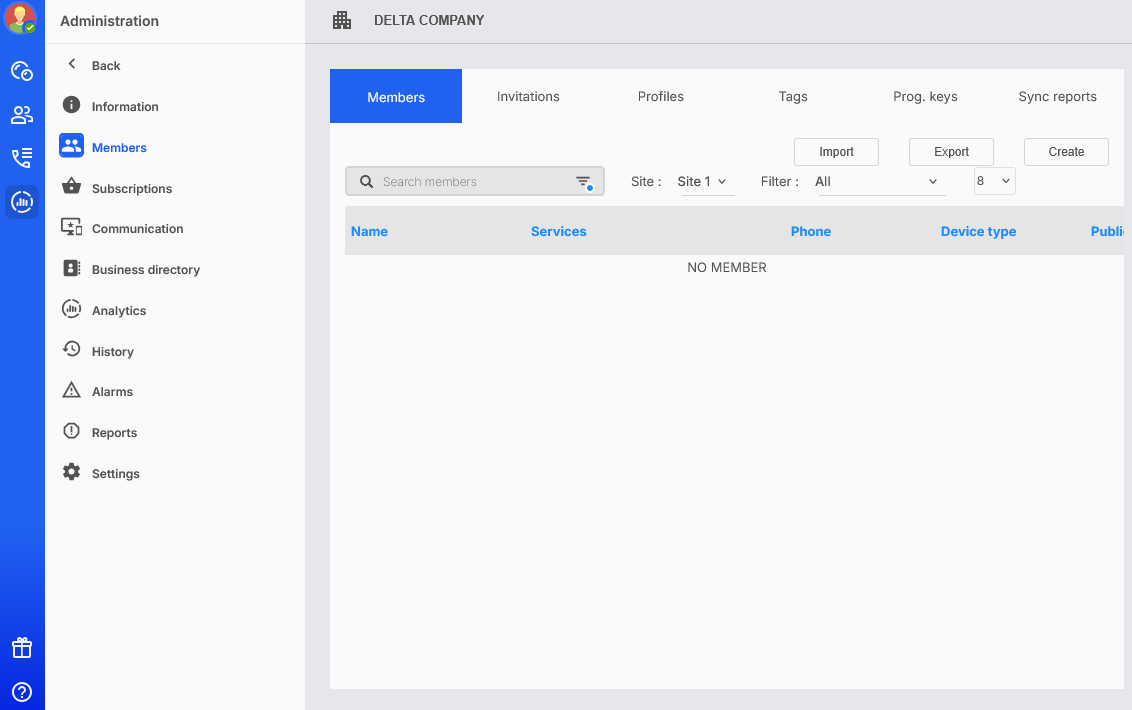Click the Alarms warning triangle icon
This screenshot has width=1132, height=710.
coord(71,391)
